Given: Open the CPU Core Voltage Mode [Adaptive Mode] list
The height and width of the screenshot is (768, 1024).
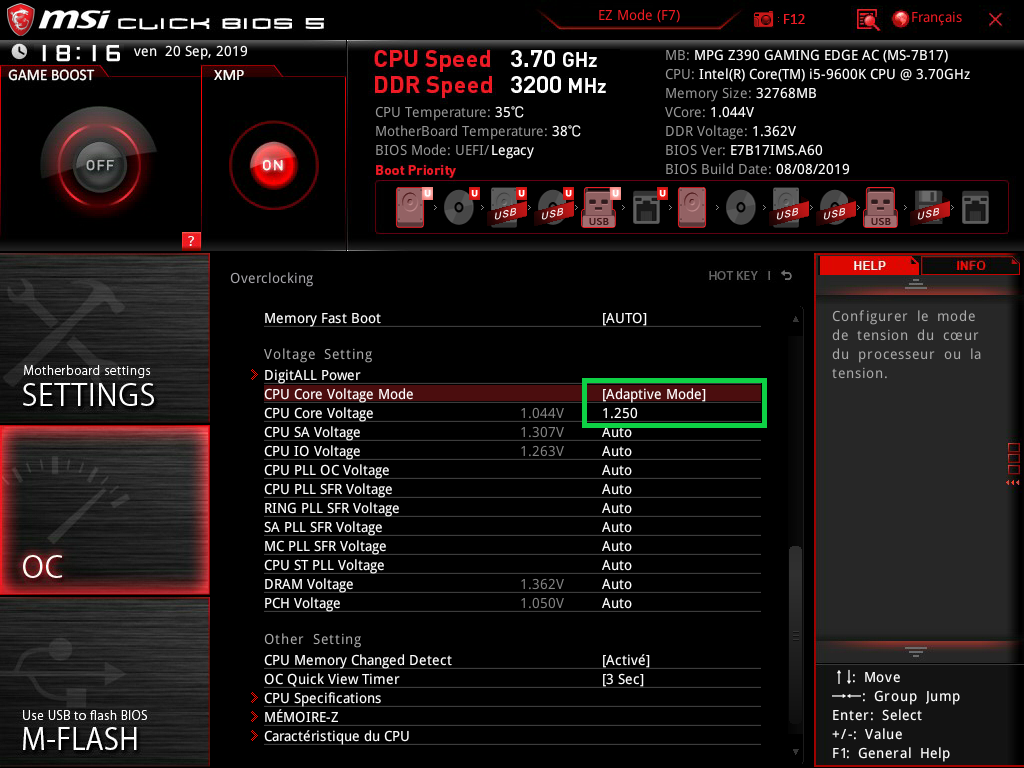Looking at the screenshot, I should [x=654, y=394].
